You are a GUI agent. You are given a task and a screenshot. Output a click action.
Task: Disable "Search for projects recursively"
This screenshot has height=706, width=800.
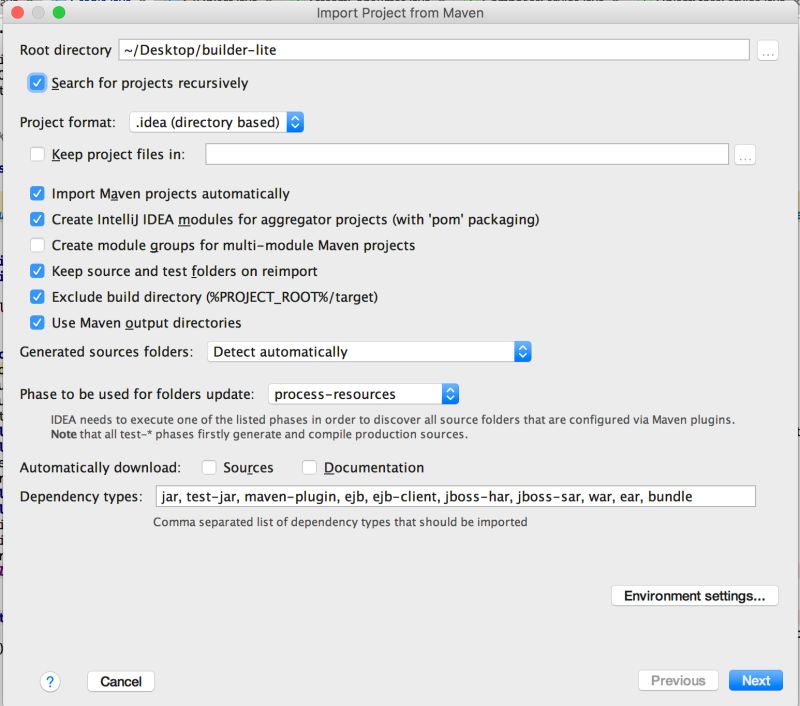[36, 84]
